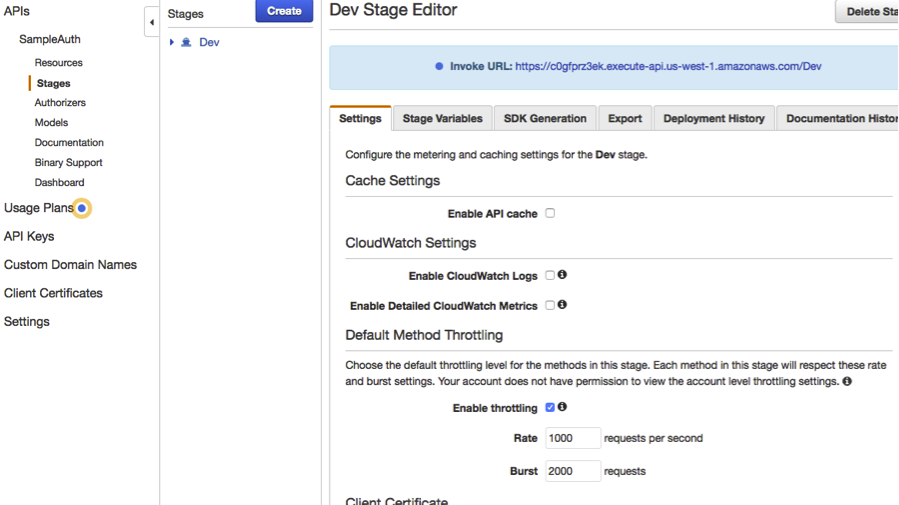
Task: Click the Rate input field
Action: pyautogui.click(x=572, y=438)
